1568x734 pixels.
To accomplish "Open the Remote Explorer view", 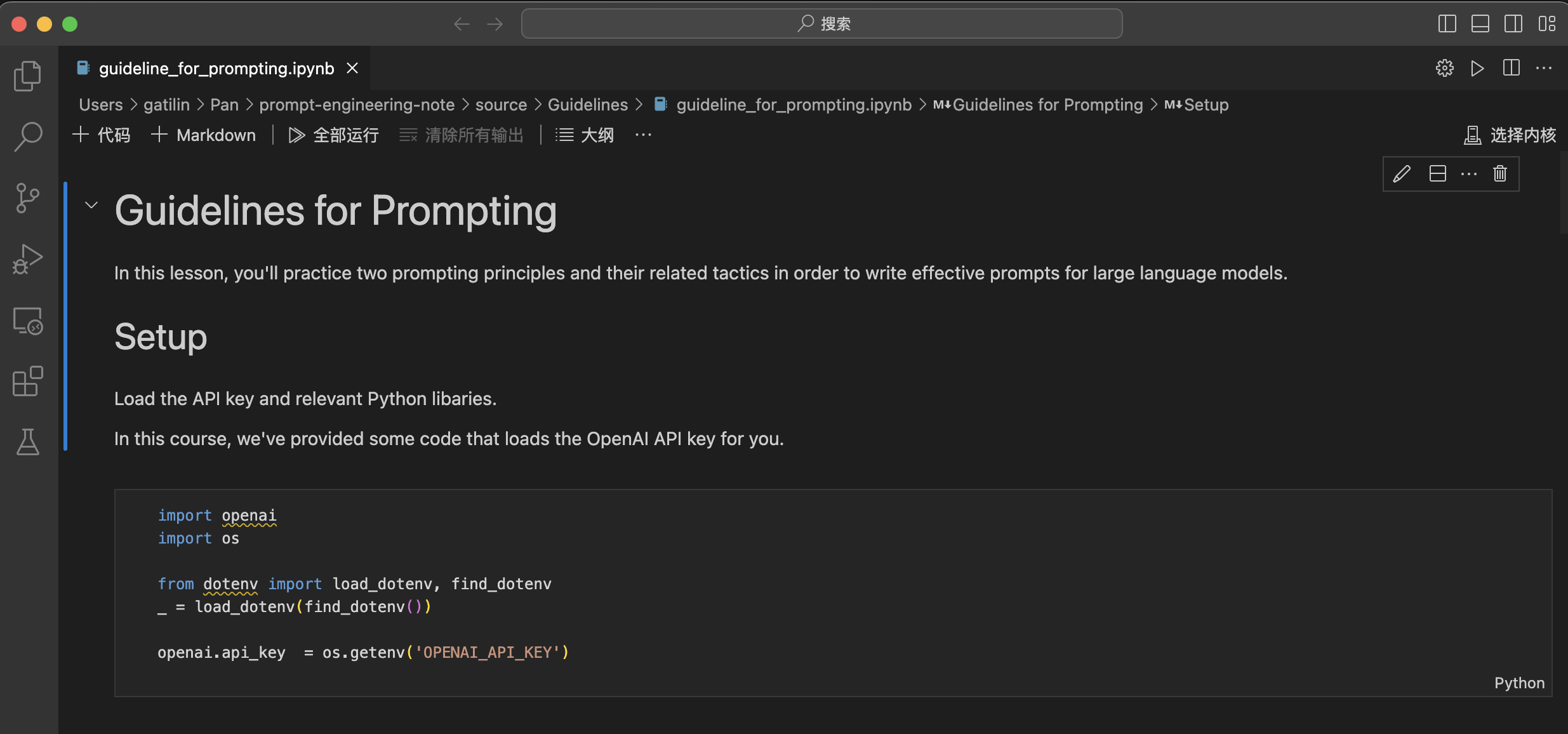I will point(28,321).
